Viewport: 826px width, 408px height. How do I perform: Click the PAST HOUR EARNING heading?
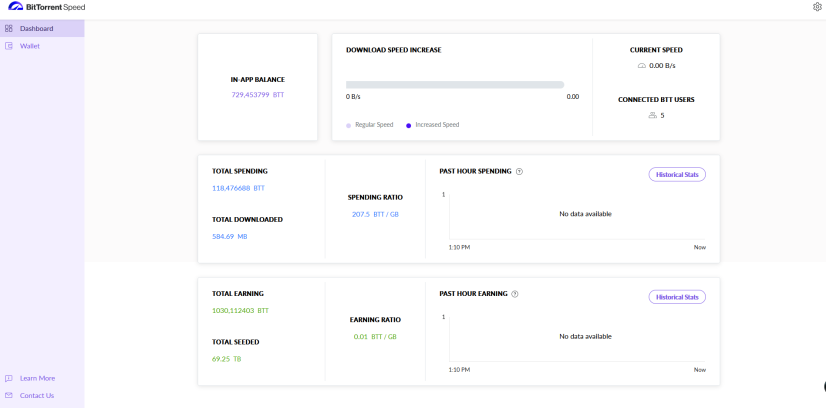coord(473,294)
